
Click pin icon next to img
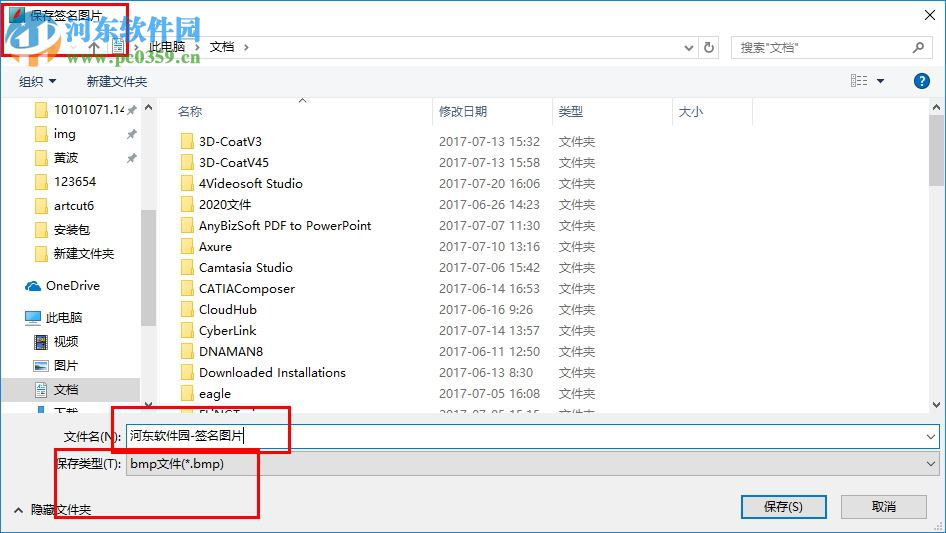[x=132, y=134]
